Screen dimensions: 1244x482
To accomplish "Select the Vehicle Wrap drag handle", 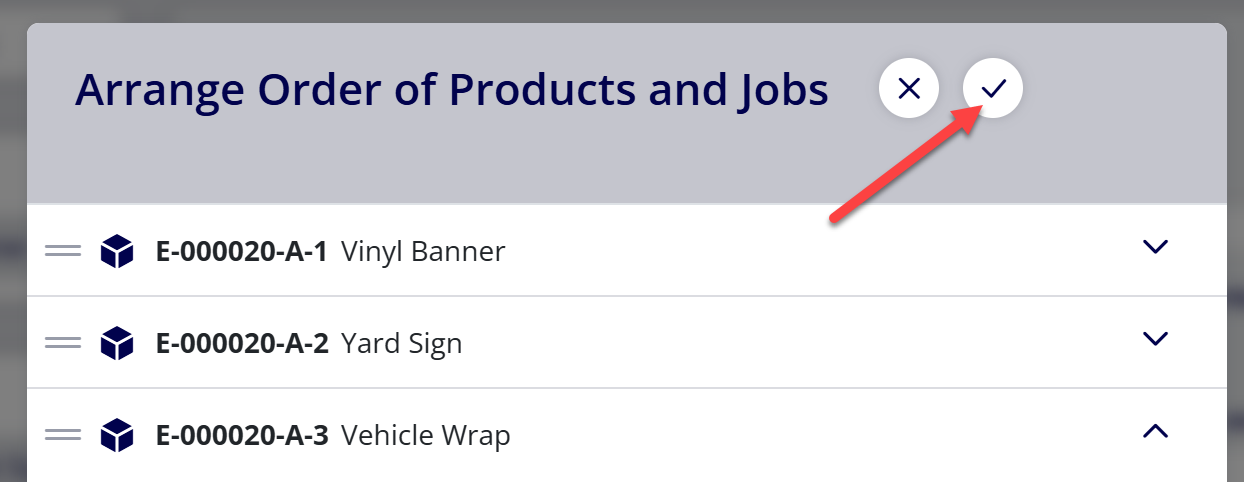I will pos(63,435).
